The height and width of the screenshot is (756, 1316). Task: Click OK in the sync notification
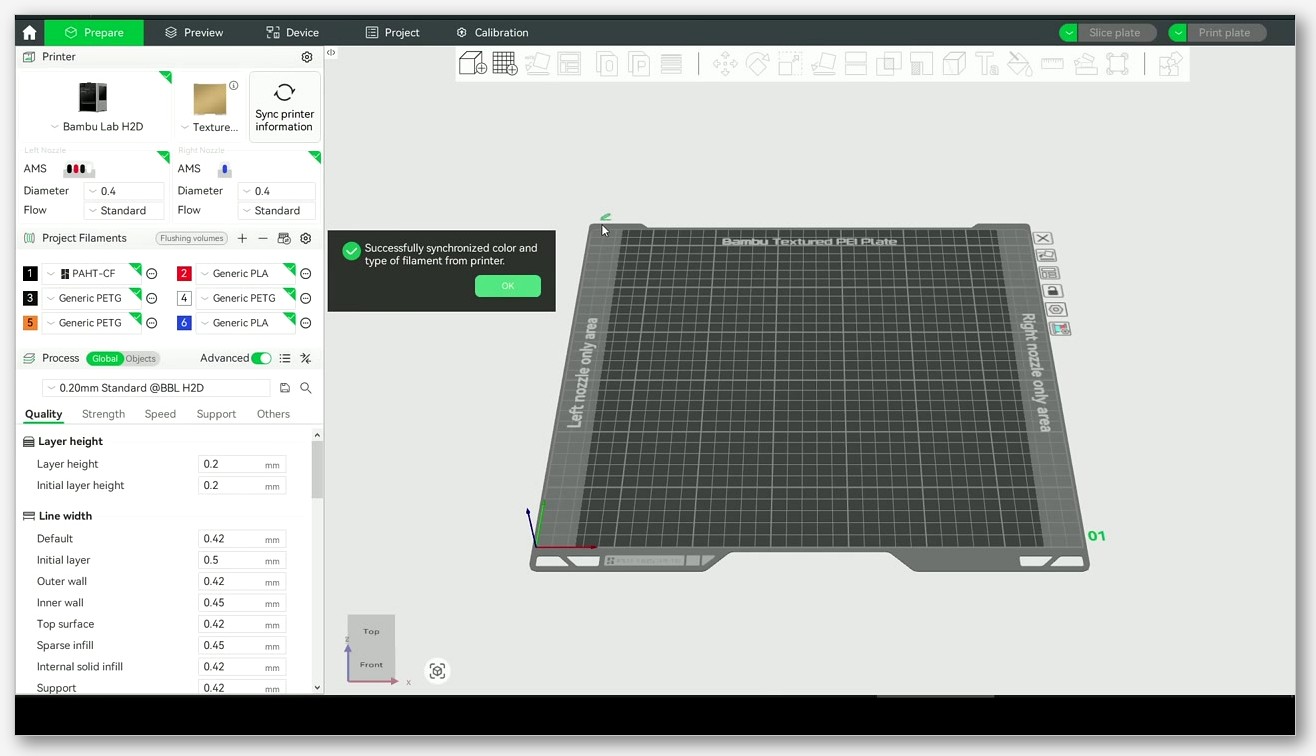(x=508, y=286)
